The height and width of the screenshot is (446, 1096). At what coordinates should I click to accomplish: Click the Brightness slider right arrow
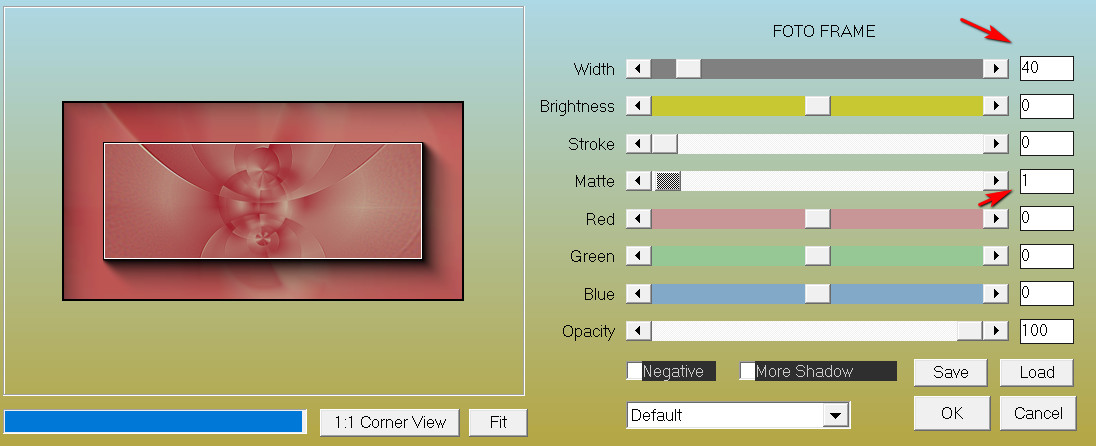coord(995,106)
